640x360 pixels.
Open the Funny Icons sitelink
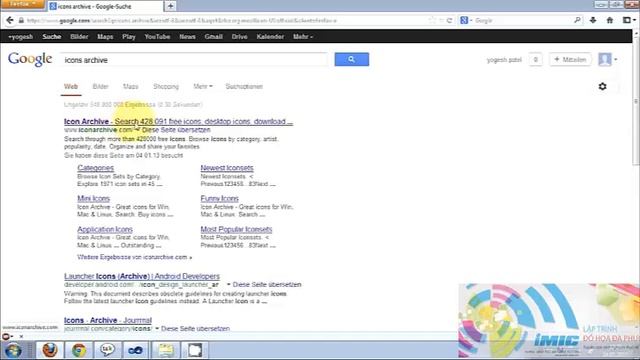[220, 198]
